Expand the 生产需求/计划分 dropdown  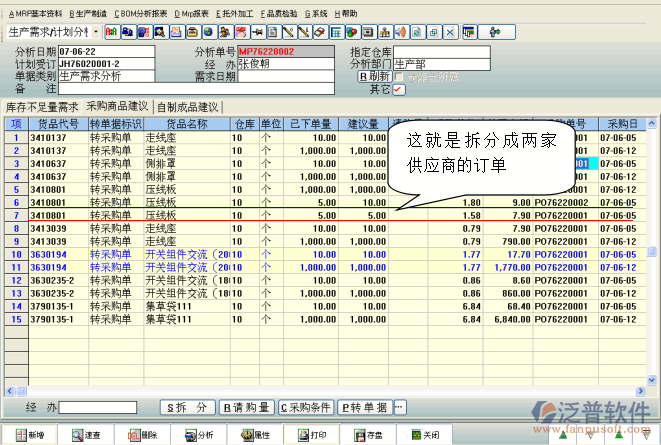click(96, 32)
